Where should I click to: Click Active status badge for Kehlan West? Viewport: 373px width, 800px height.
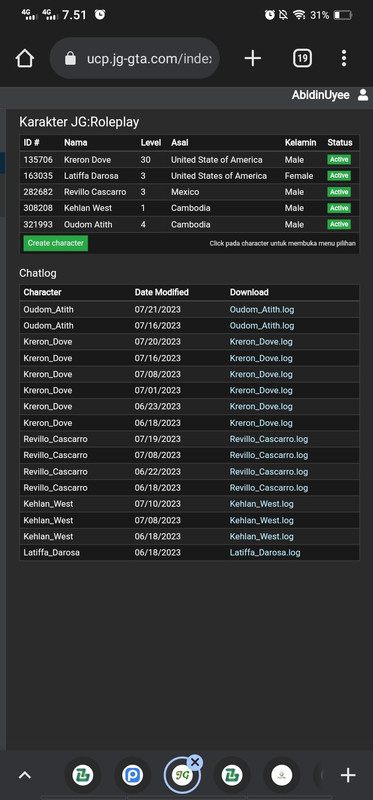(339, 208)
